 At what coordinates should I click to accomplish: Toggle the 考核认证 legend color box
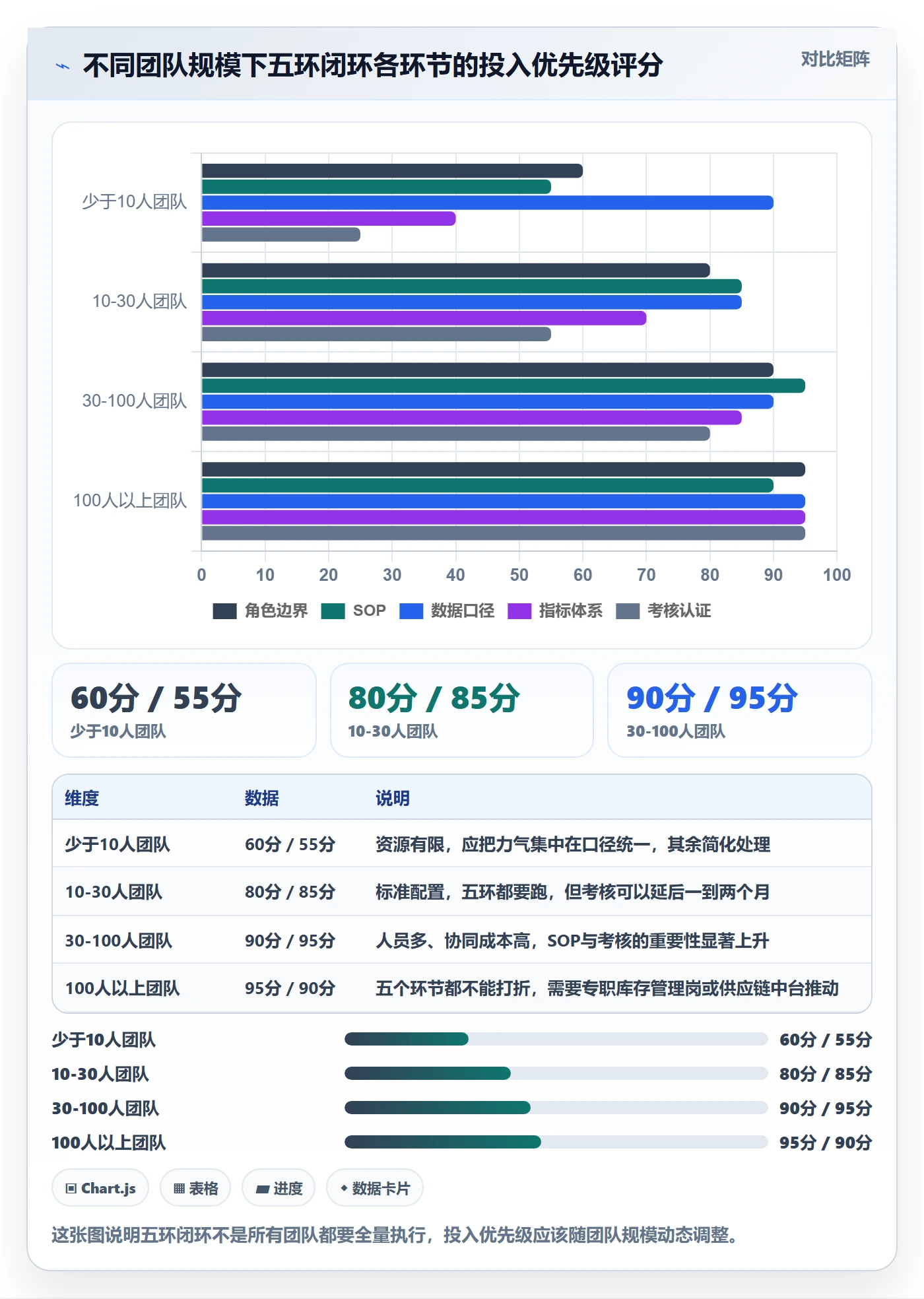(x=628, y=611)
